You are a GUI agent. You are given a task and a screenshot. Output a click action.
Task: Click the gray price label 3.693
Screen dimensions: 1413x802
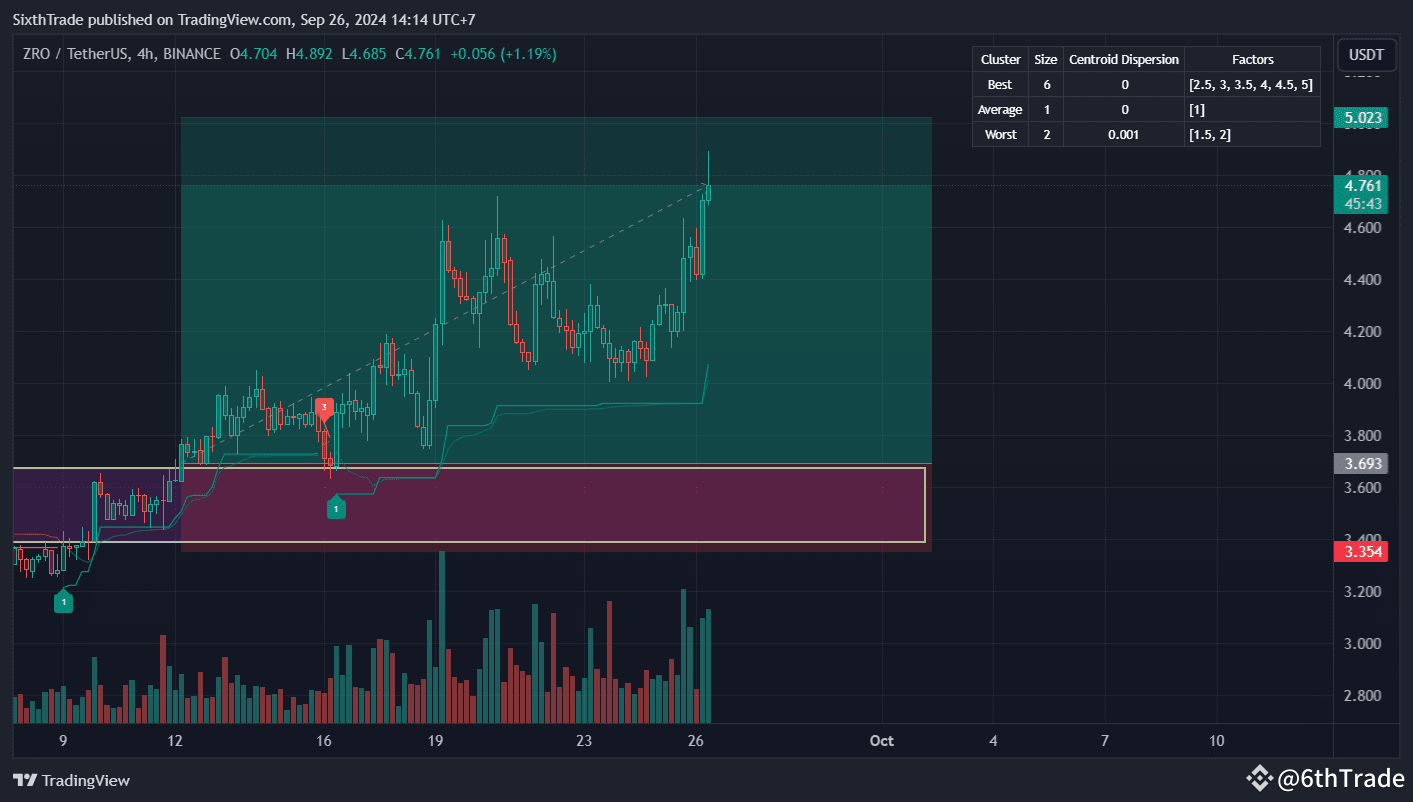1361,463
